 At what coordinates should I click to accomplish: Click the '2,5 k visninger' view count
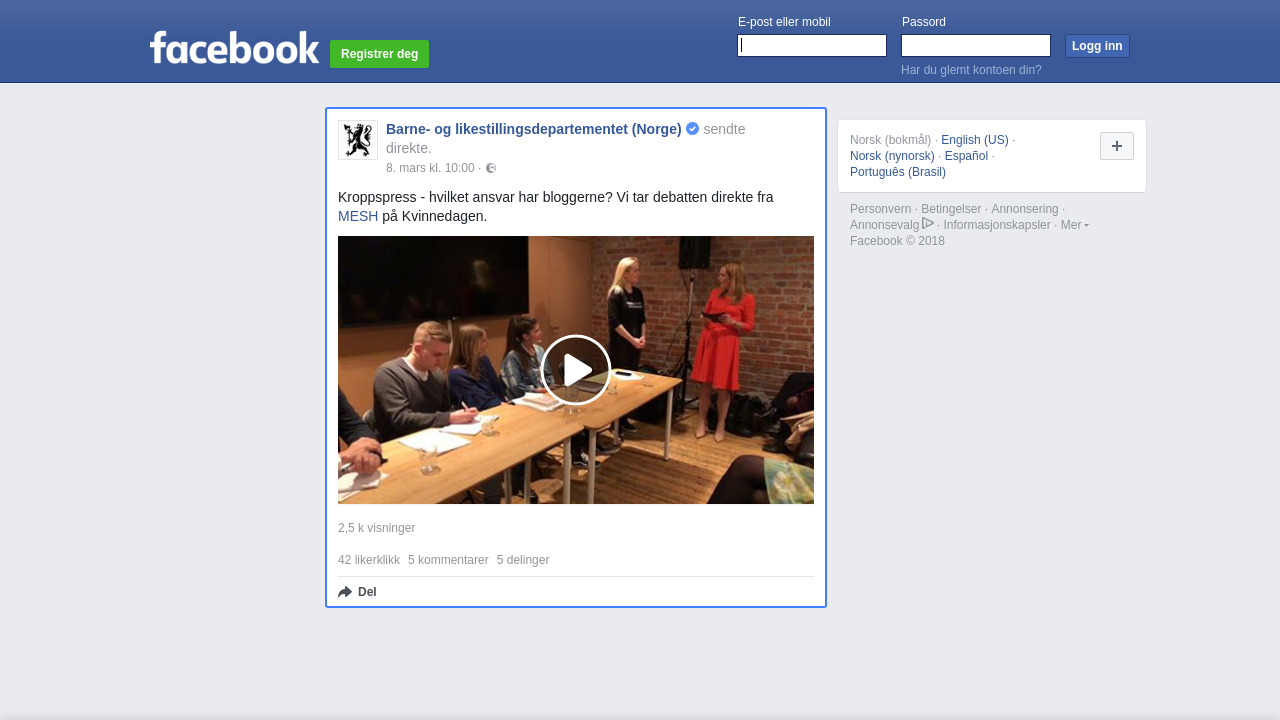click(x=376, y=528)
